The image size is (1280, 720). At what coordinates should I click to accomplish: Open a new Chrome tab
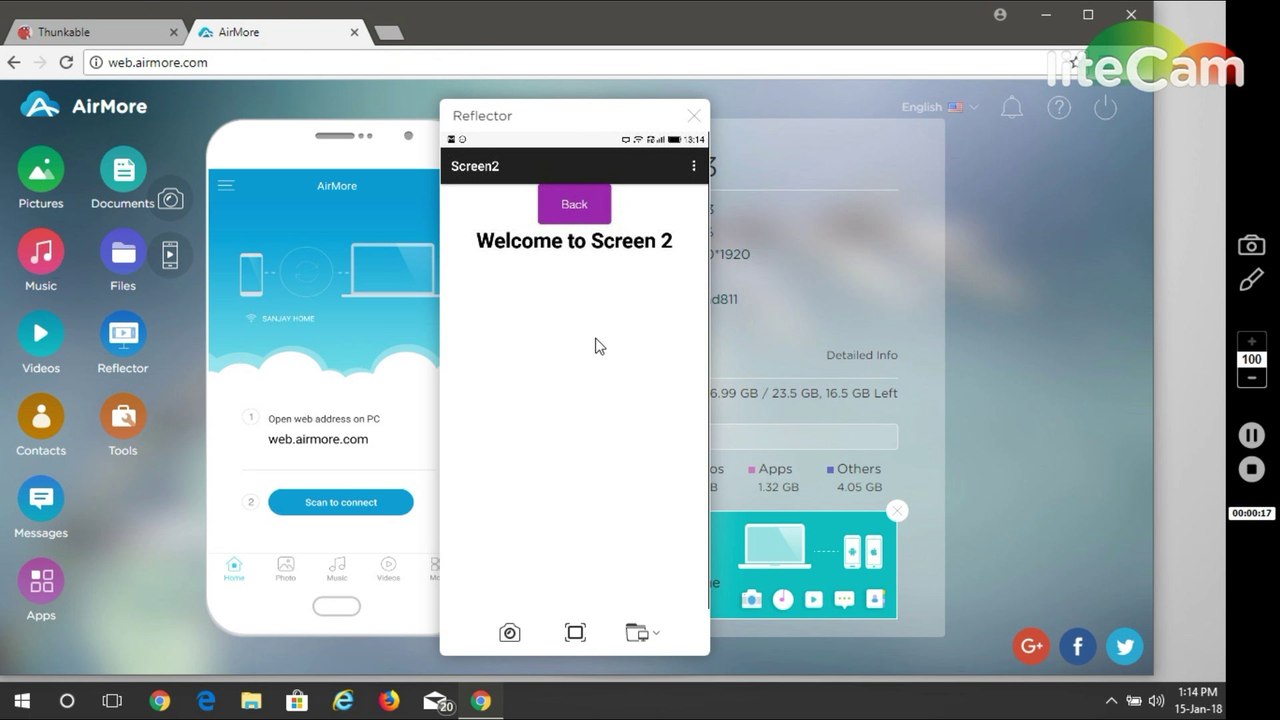(x=388, y=33)
